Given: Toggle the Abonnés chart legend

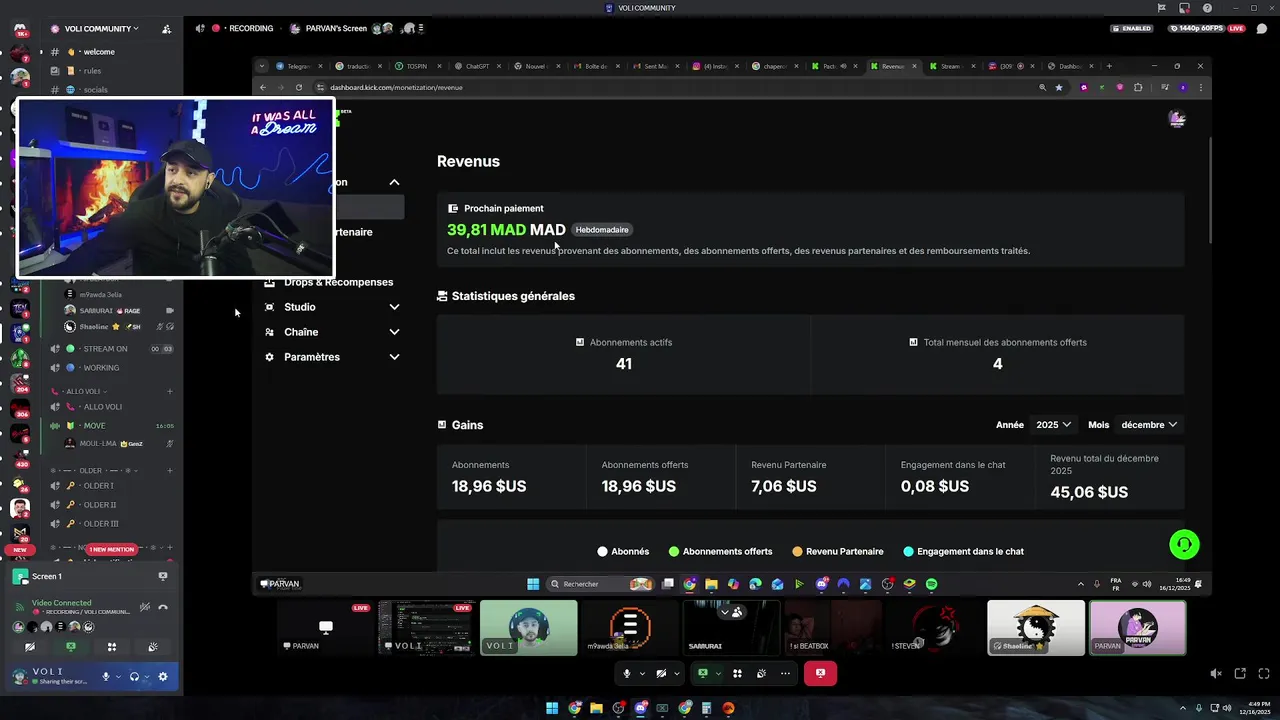Looking at the screenshot, I should click(623, 551).
